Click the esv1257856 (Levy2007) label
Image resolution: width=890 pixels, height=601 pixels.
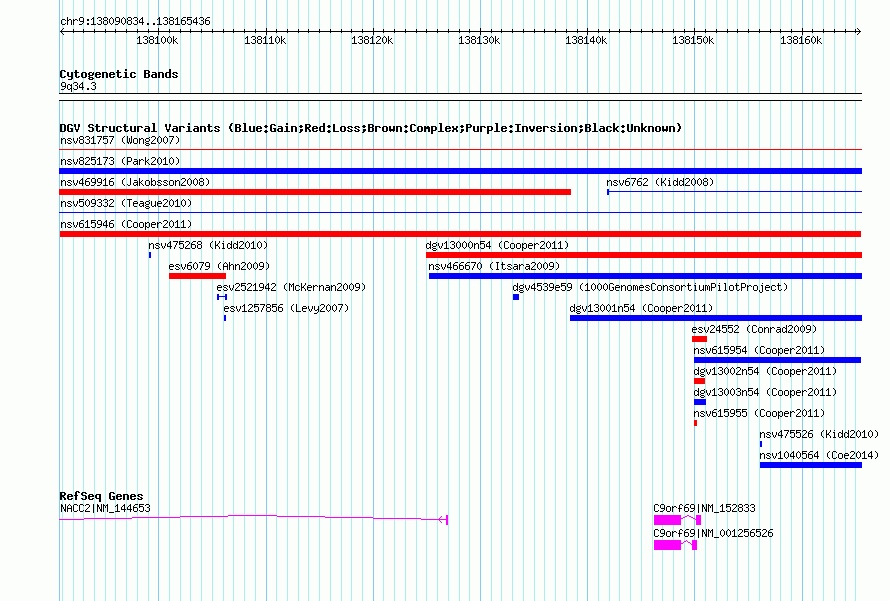pyautogui.click(x=286, y=308)
